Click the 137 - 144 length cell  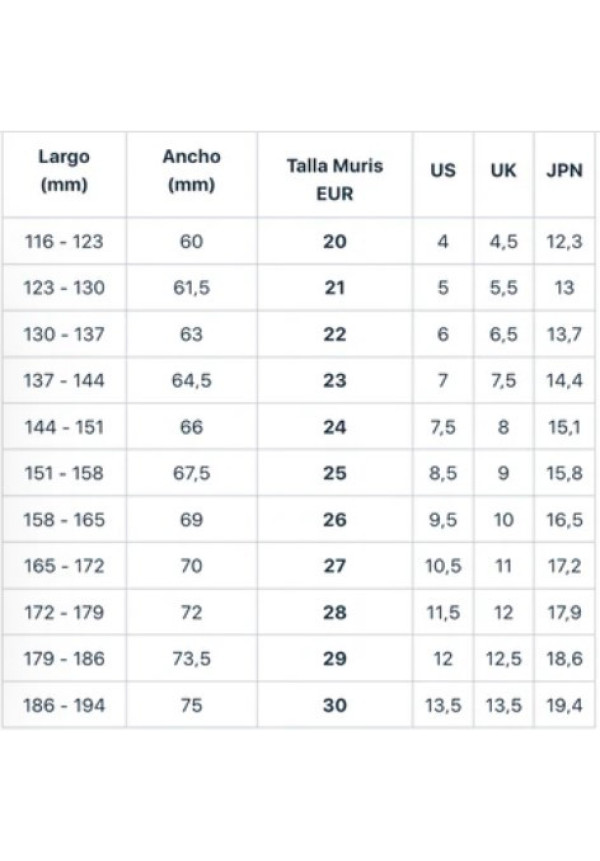[64, 381]
